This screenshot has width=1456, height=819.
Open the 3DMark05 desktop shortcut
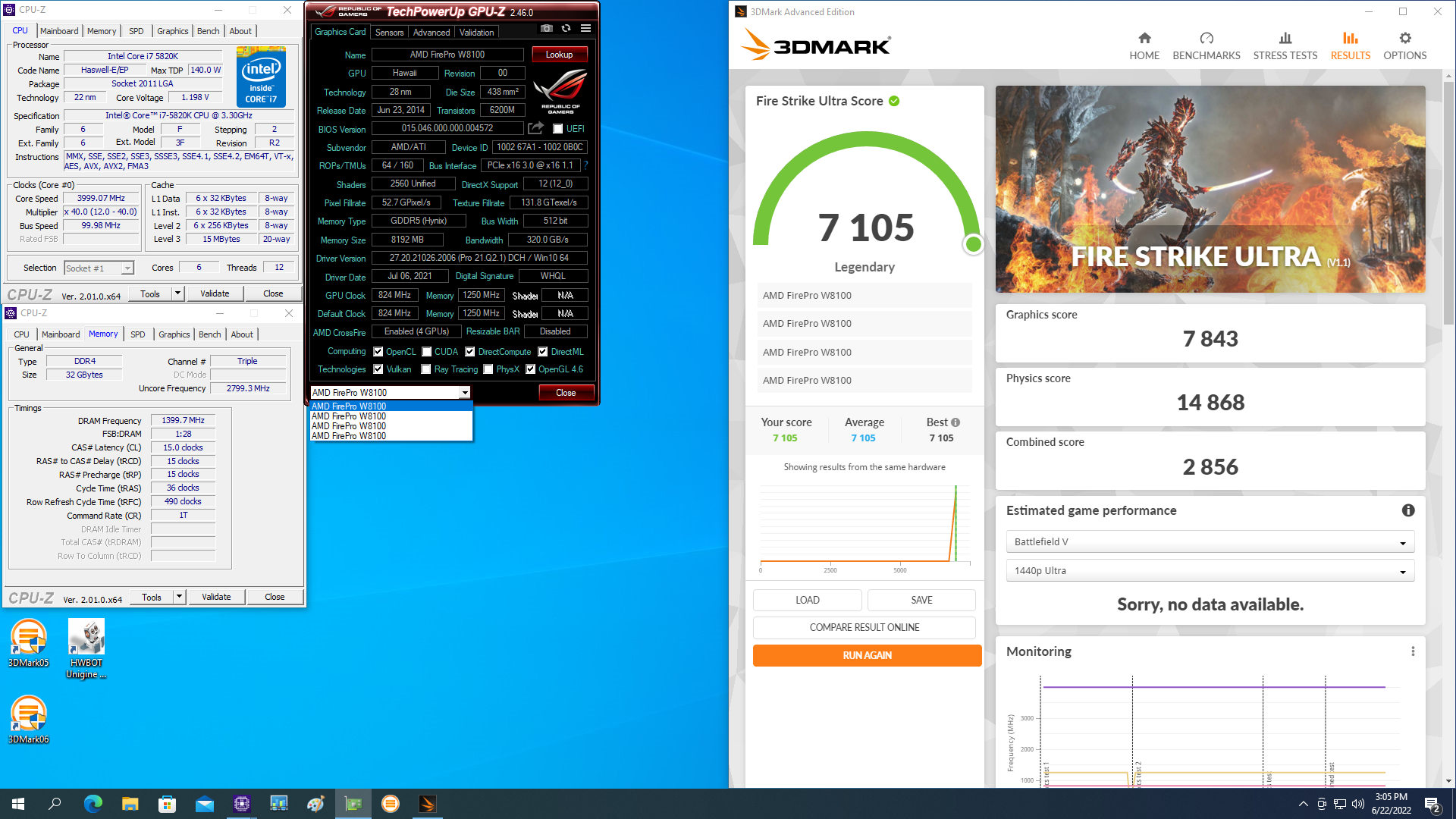point(29,643)
